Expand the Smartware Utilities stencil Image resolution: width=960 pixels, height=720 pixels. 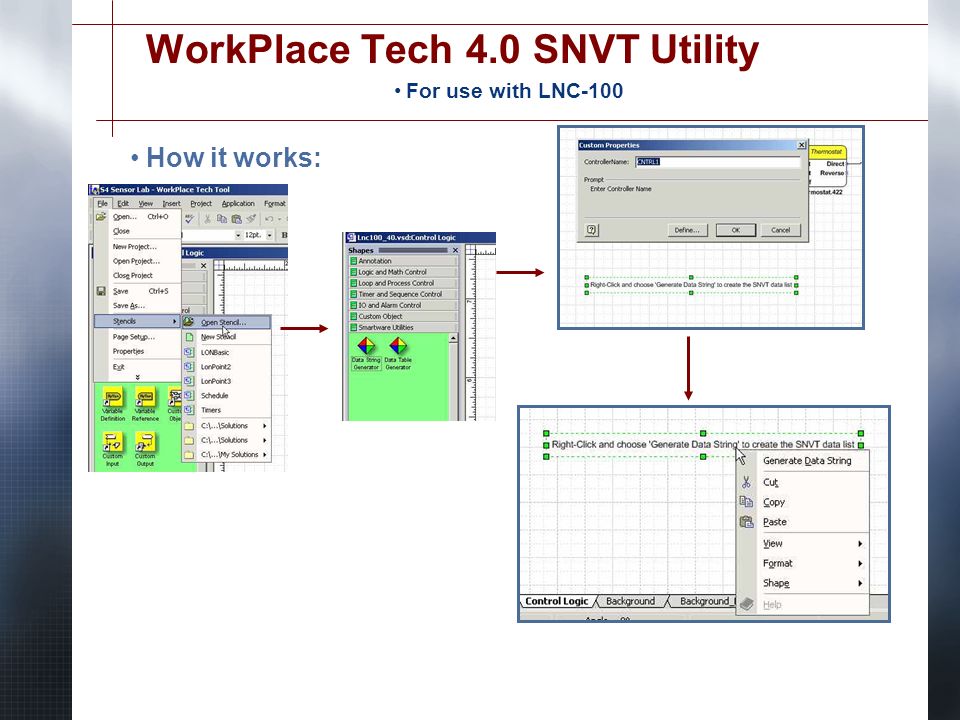[403, 328]
